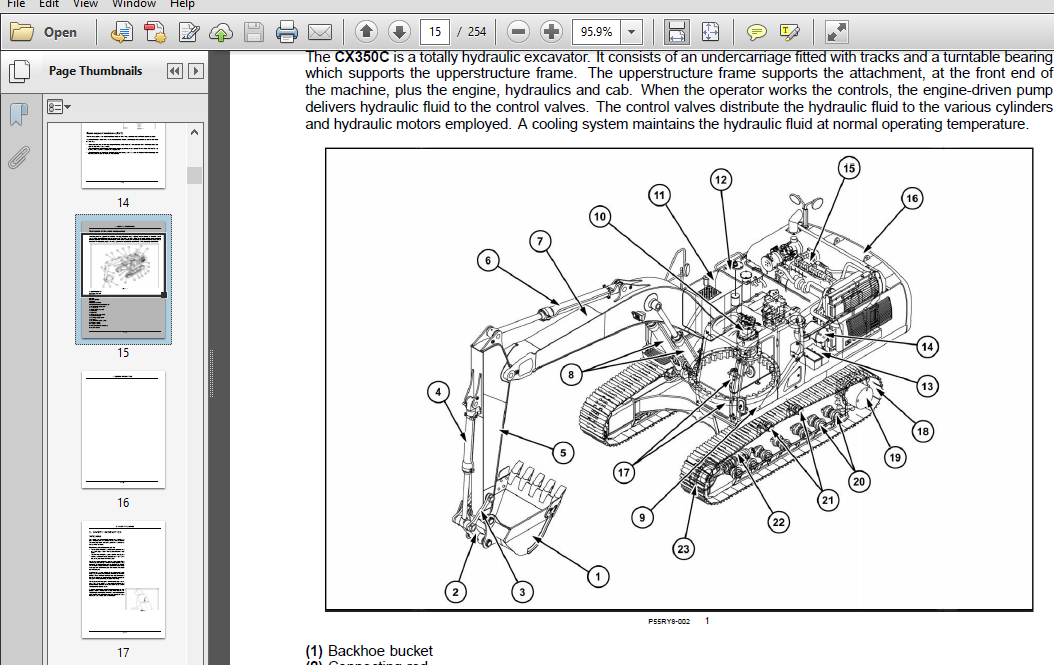Image resolution: width=1054 pixels, height=665 pixels.
Task: Open the Page Thumbnails pane icon
Action: click(x=19, y=71)
